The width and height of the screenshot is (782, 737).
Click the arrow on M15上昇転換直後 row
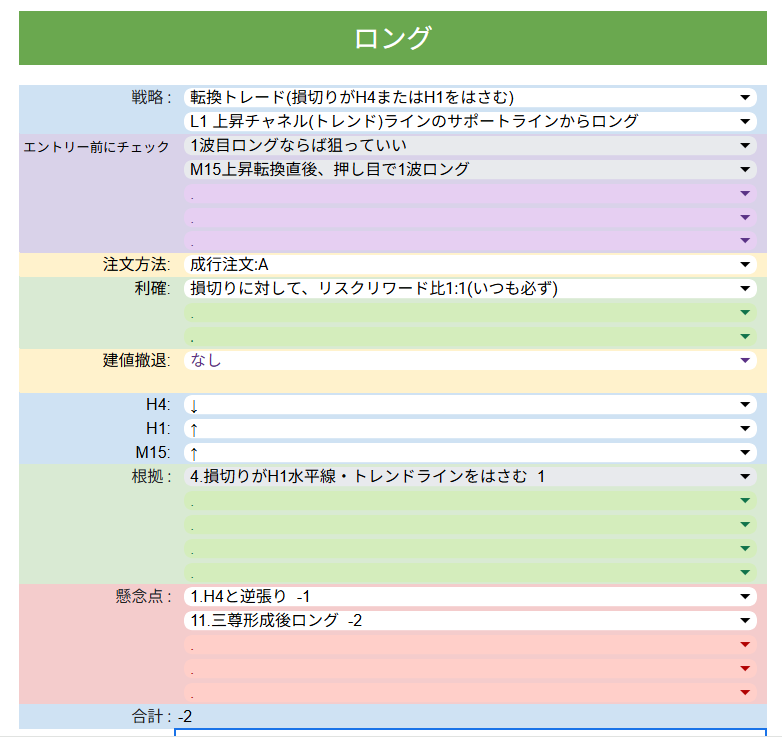[744, 170]
